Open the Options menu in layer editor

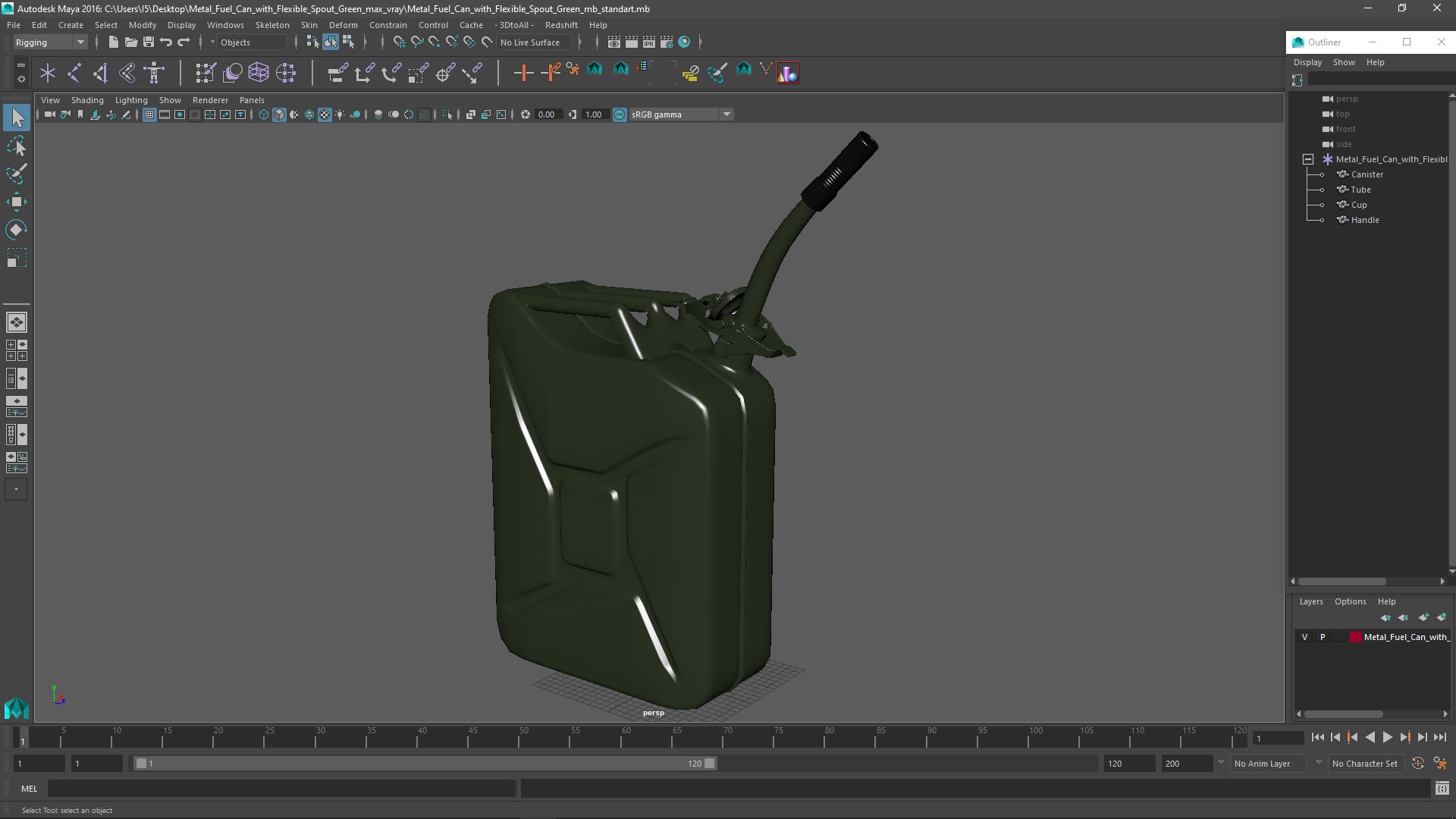1350,601
